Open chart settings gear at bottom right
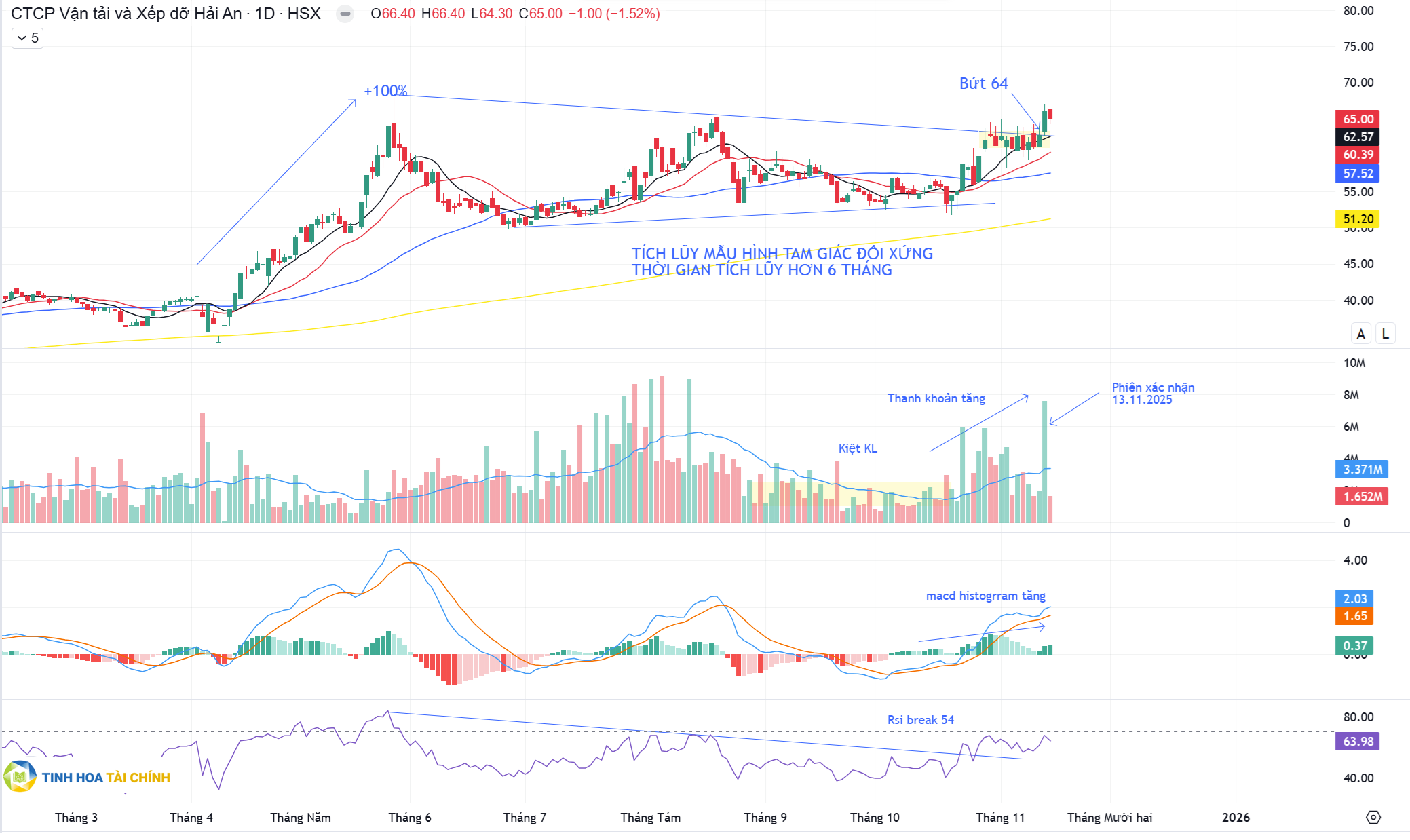Viewport: 1410px width, 840px height. (x=1373, y=817)
